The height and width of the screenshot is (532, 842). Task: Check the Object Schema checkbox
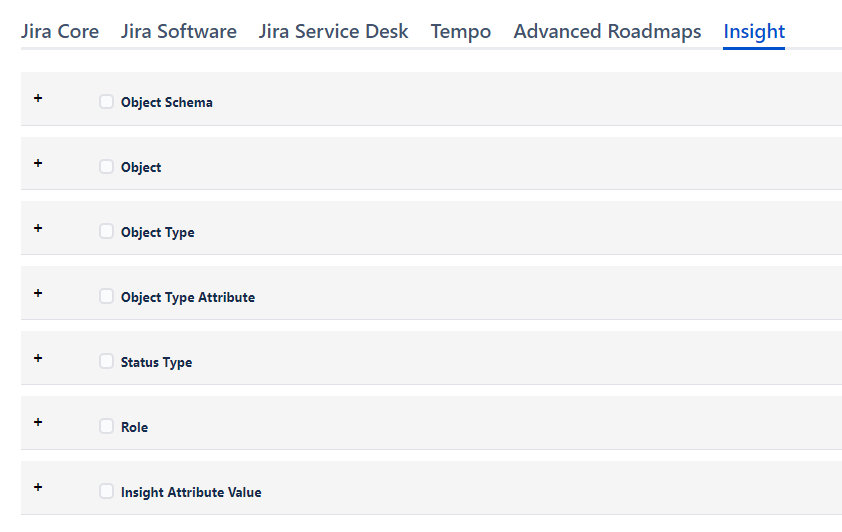pos(106,101)
